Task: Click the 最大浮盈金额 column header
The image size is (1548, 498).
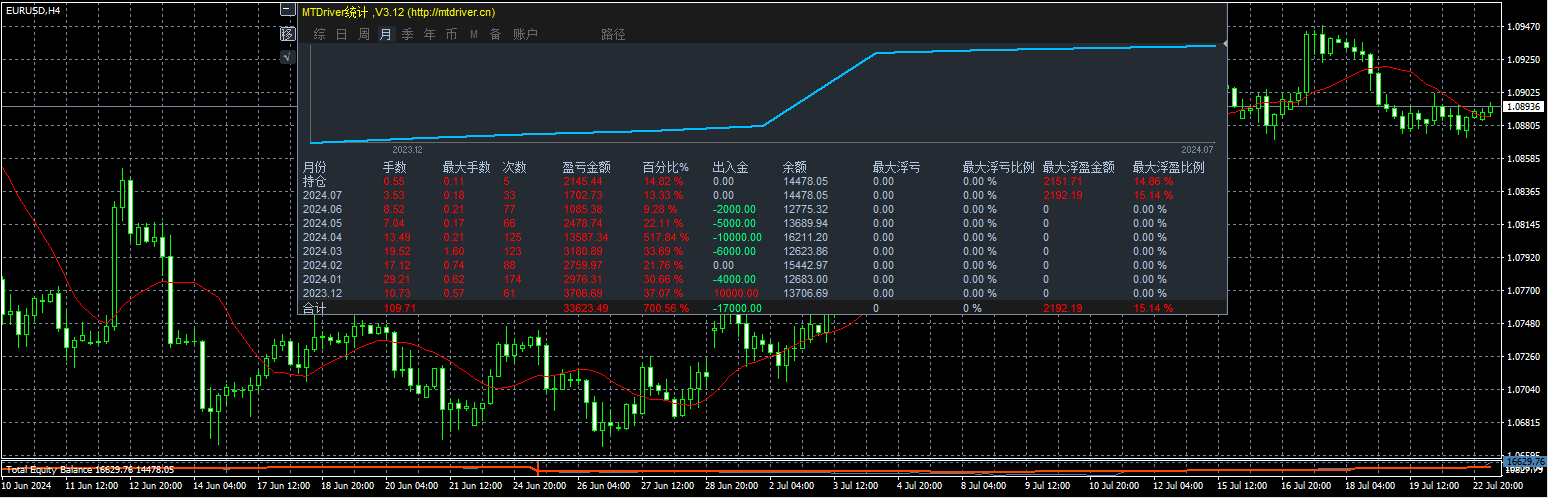Action: tap(1078, 168)
